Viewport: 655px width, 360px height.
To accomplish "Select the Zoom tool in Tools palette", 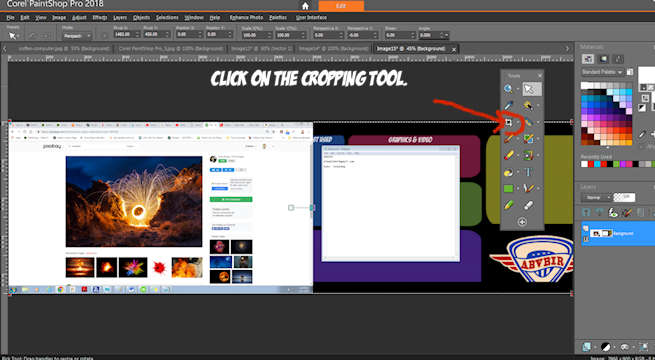I will pyautogui.click(x=508, y=89).
